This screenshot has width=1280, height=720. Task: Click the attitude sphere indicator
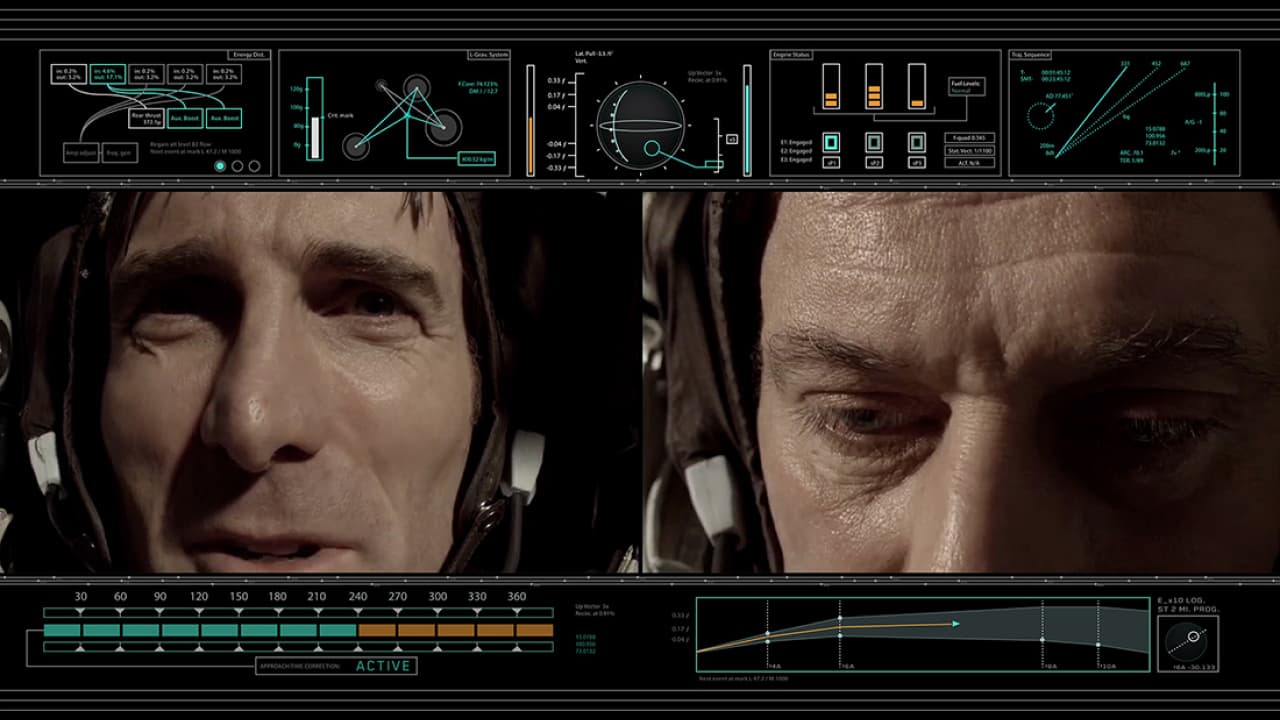tap(639, 125)
